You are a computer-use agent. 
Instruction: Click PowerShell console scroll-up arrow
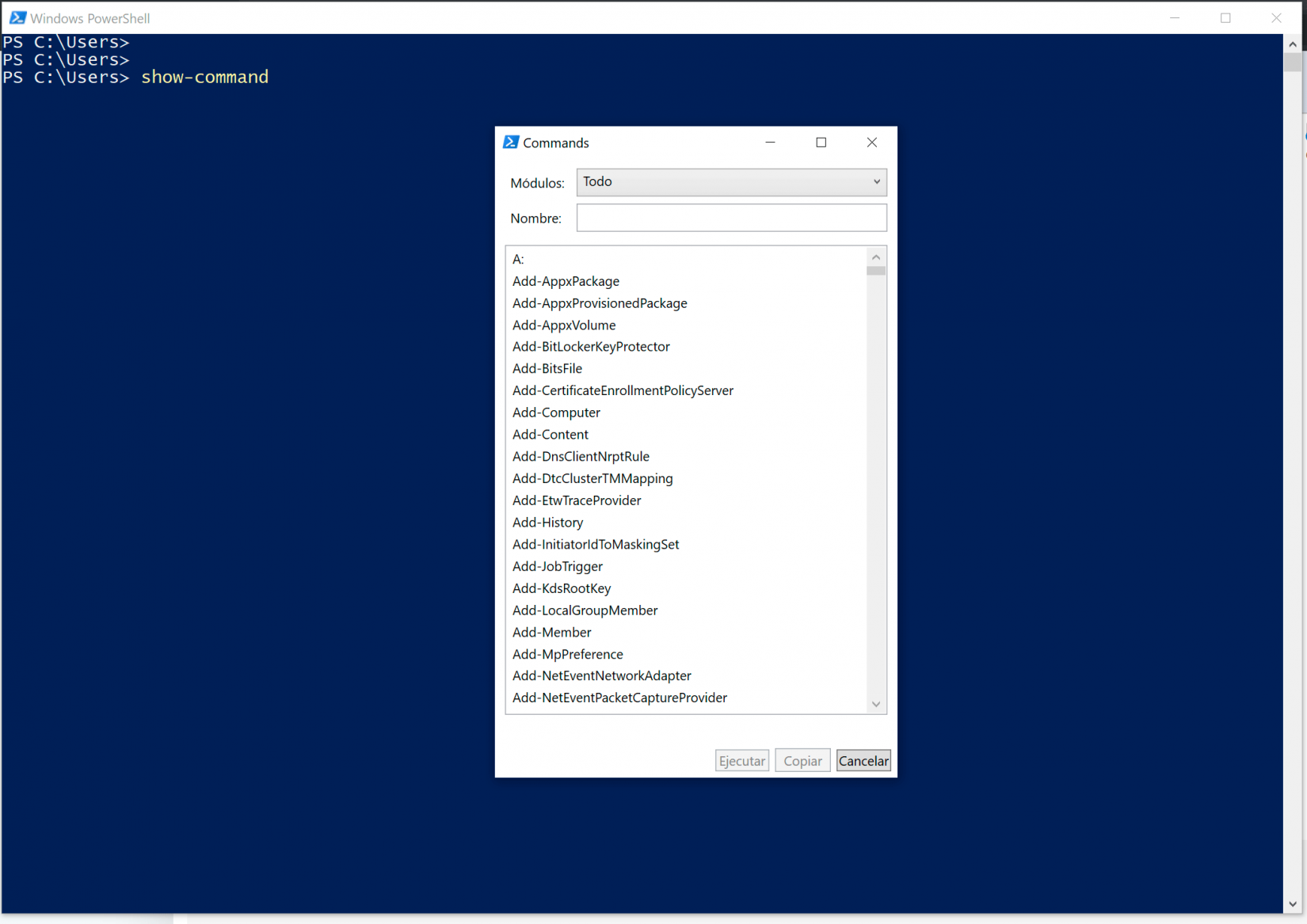1293,44
